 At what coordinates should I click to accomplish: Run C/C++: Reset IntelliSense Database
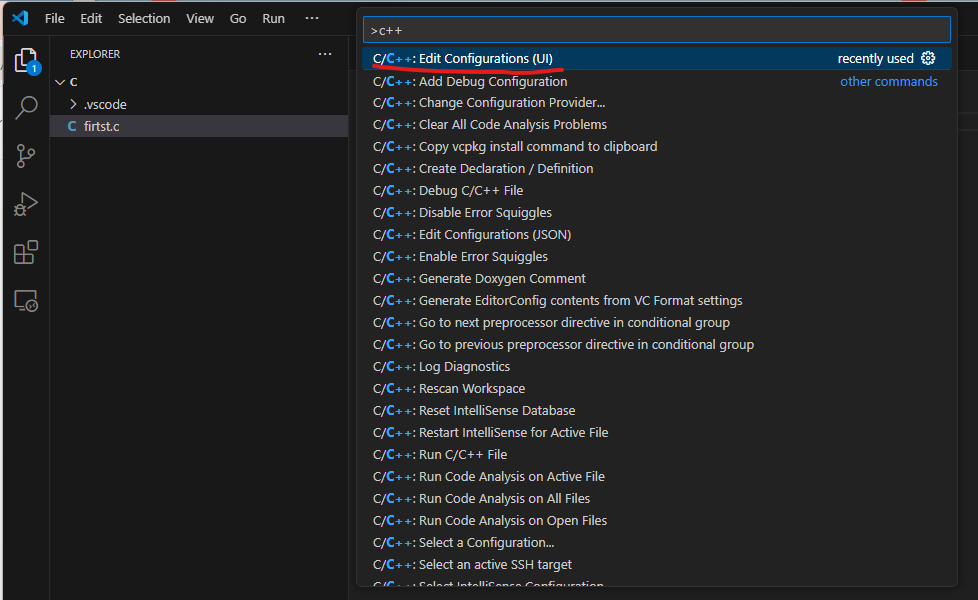click(657, 410)
